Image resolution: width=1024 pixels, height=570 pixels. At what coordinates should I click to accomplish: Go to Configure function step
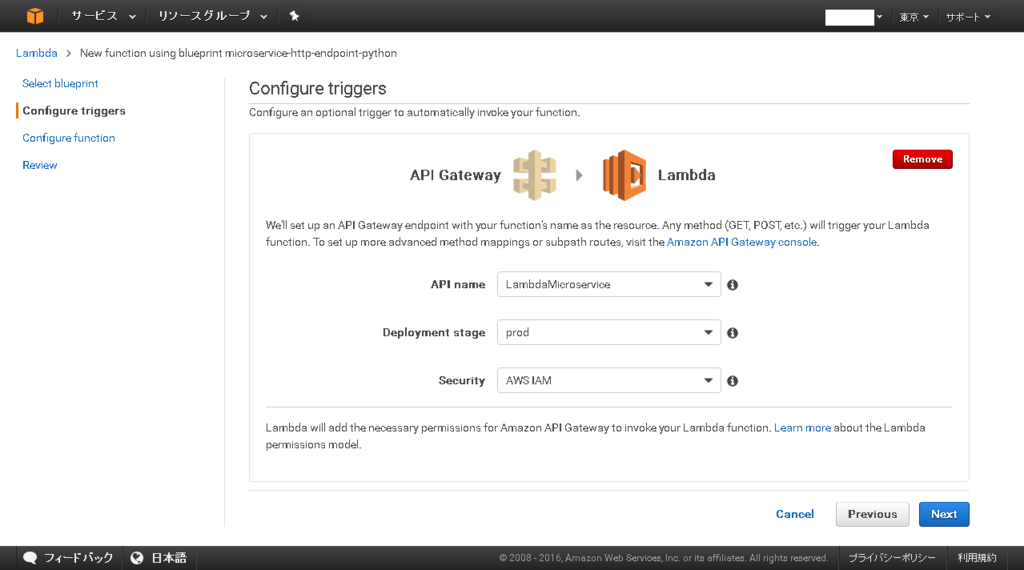(69, 138)
